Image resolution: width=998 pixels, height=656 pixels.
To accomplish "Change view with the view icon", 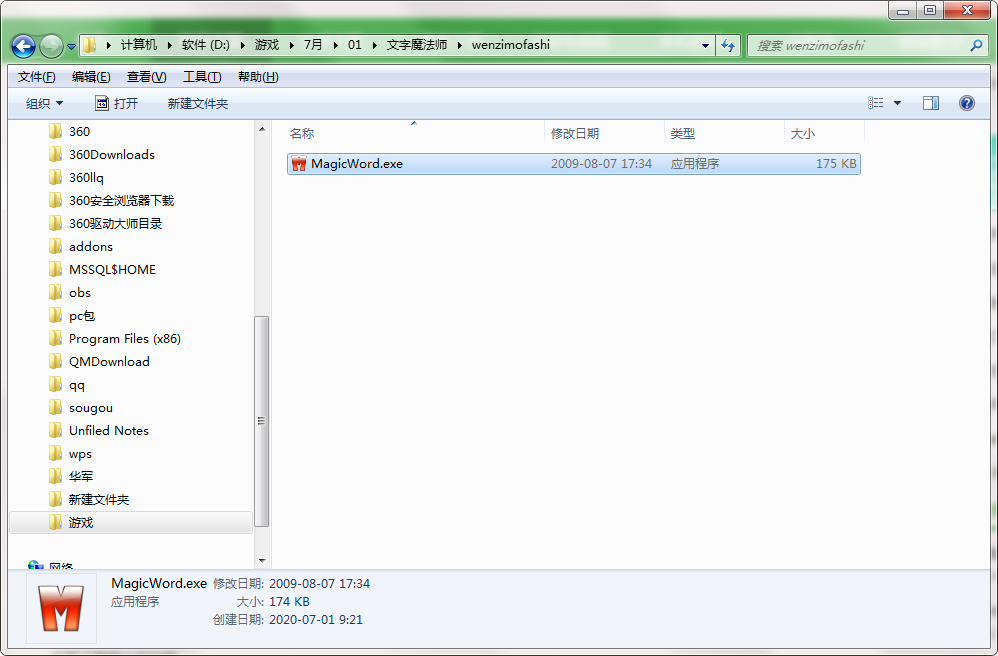I will coord(876,103).
